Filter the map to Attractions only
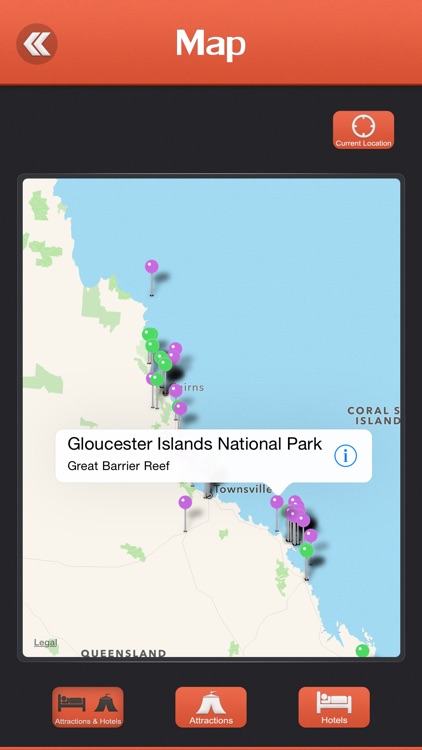Screen dimensions: 422x750 pyautogui.click(x=211, y=707)
